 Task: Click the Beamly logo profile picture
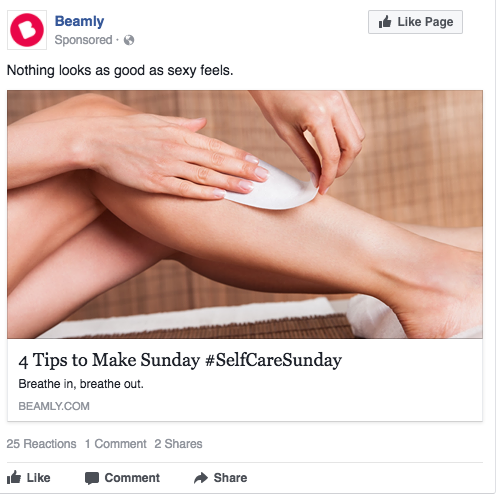click(x=27, y=30)
